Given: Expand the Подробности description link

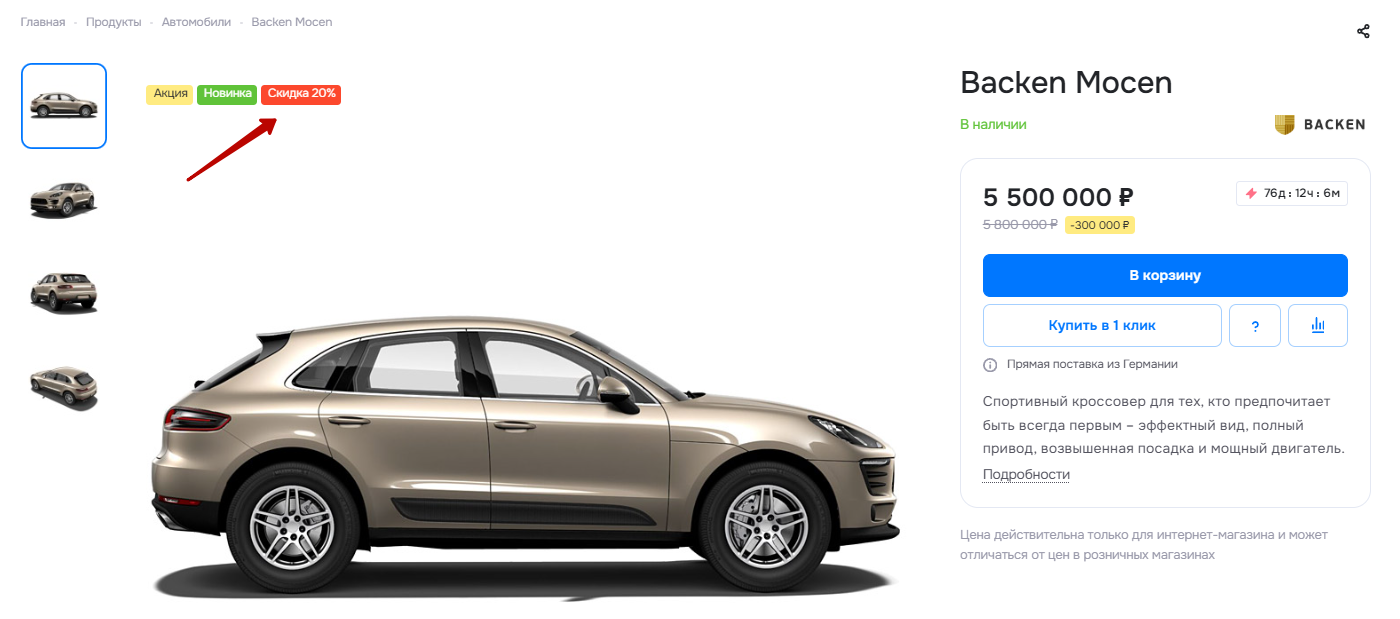Looking at the screenshot, I should 1026,474.
